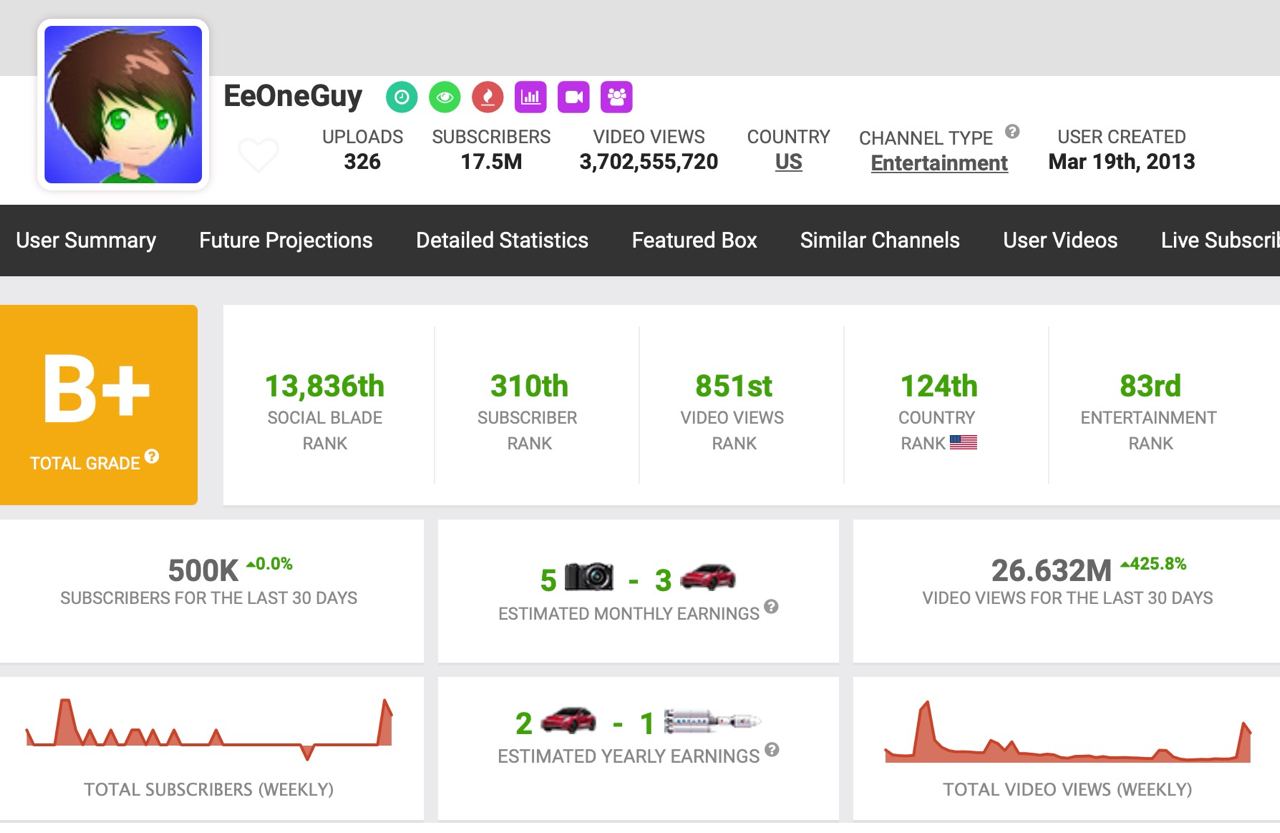Click the Total Grade help question mark

[x=152, y=456]
